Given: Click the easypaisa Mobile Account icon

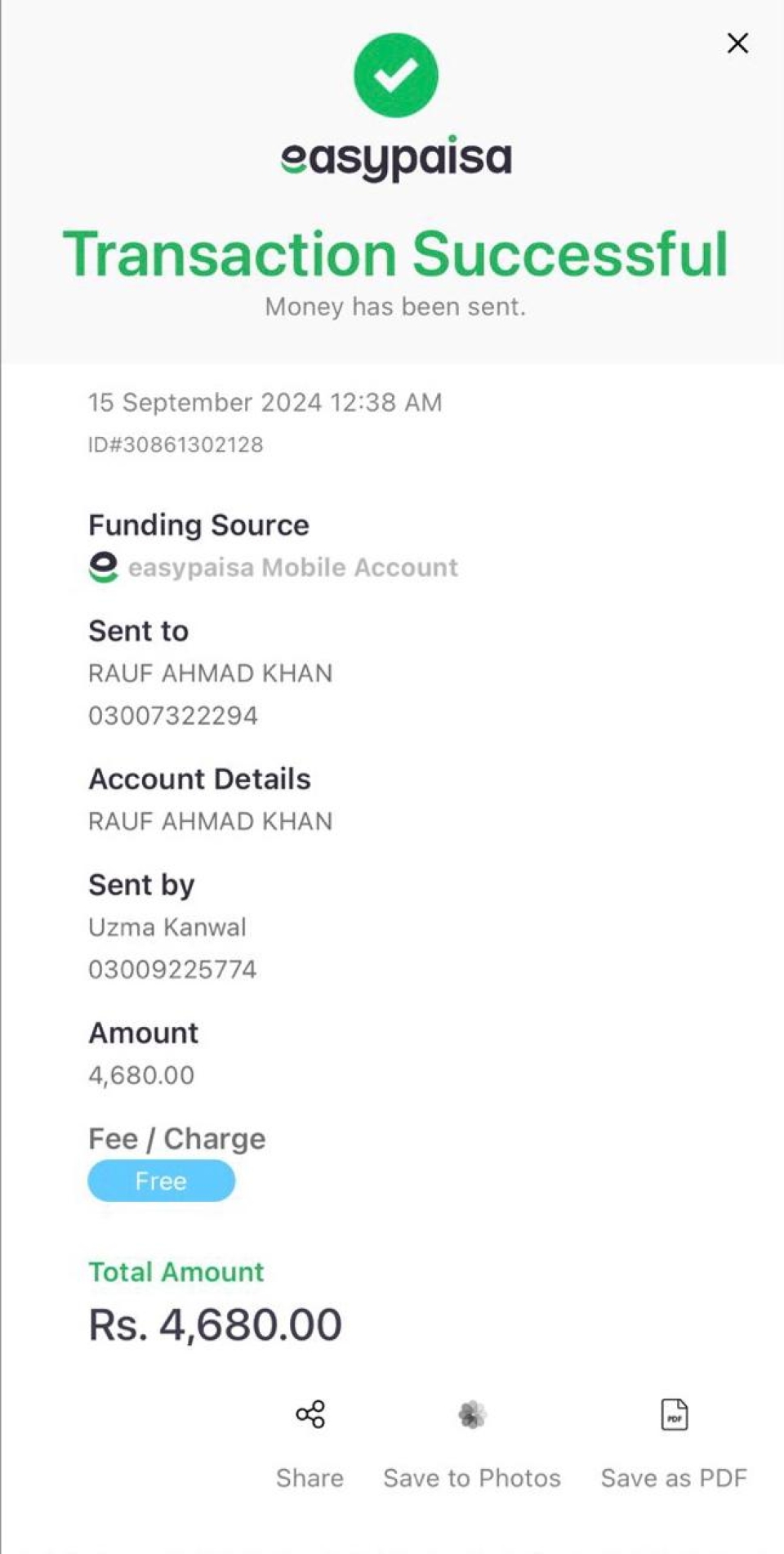Looking at the screenshot, I should click(x=104, y=567).
